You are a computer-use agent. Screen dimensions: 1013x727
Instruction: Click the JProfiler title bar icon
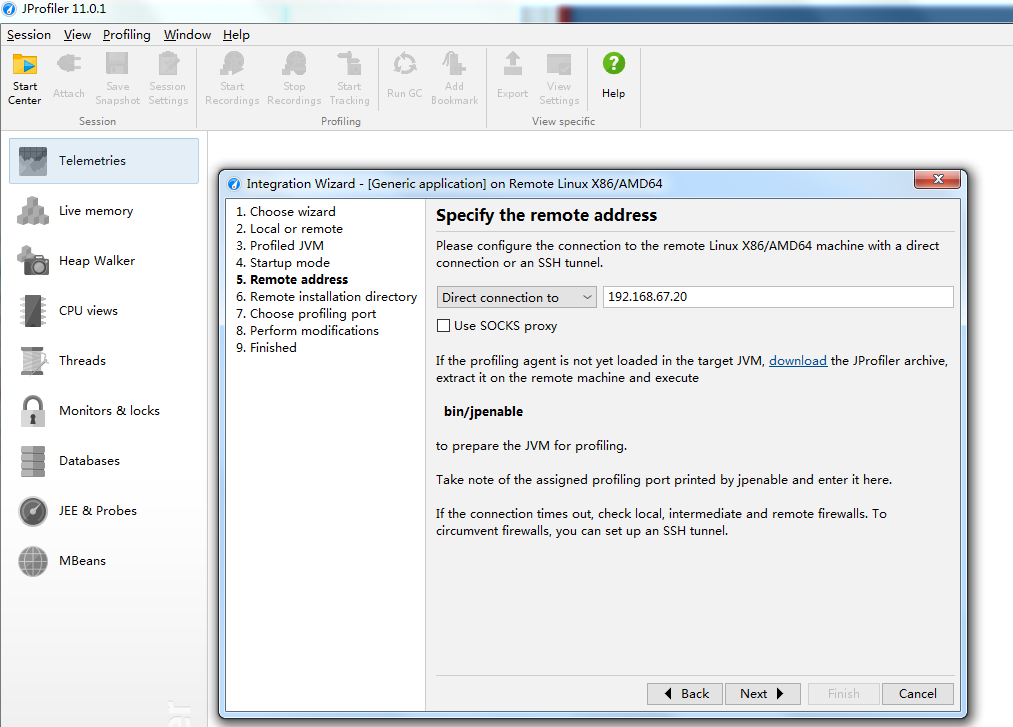(x=9, y=9)
